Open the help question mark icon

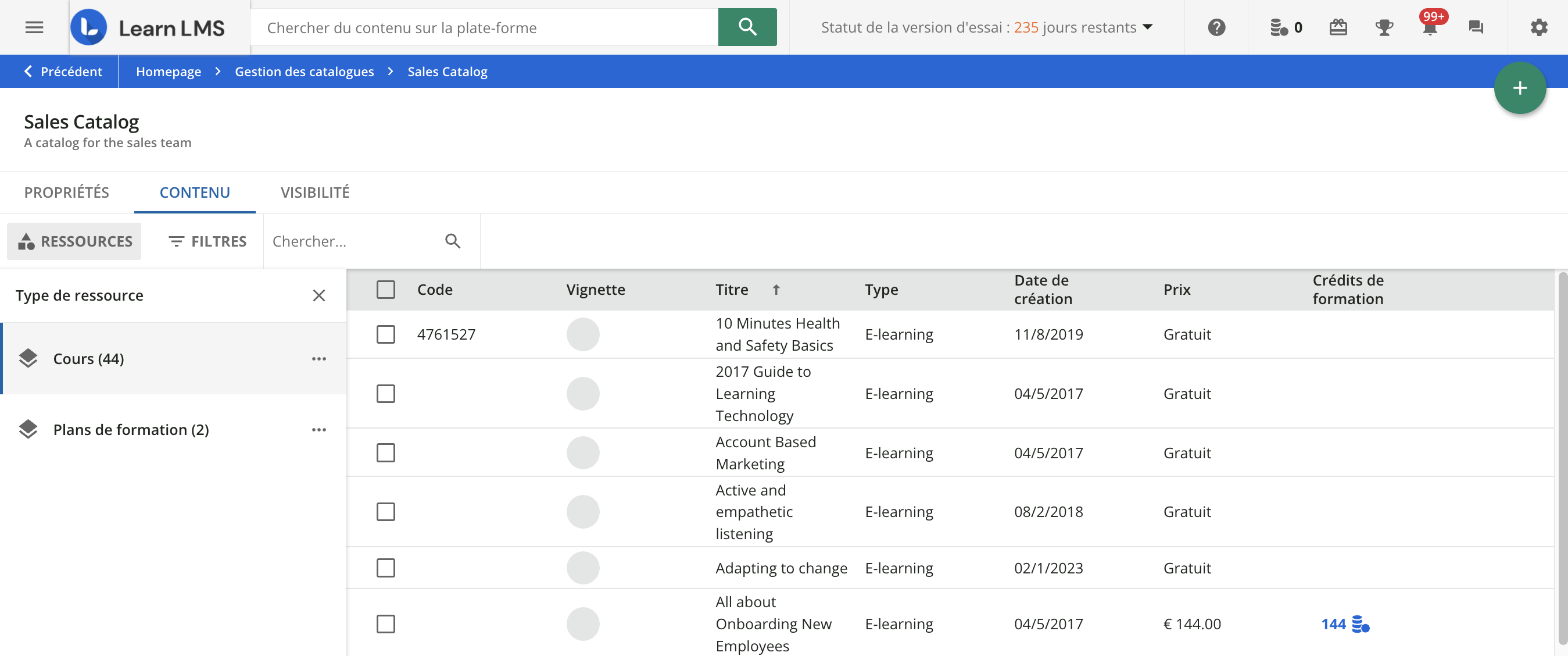coord(1216,27)
